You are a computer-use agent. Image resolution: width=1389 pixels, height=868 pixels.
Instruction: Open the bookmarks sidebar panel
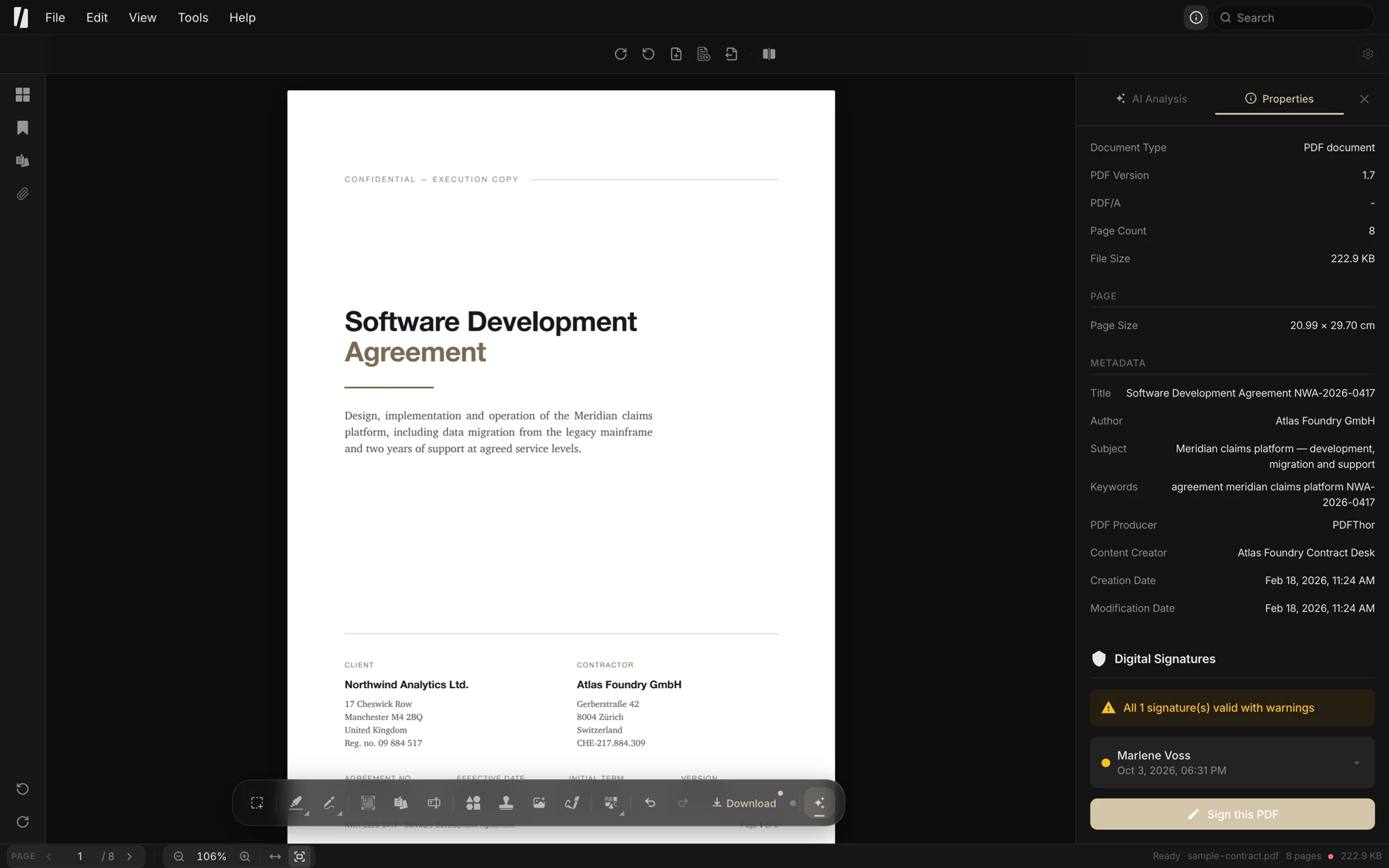tap(23, 128)
